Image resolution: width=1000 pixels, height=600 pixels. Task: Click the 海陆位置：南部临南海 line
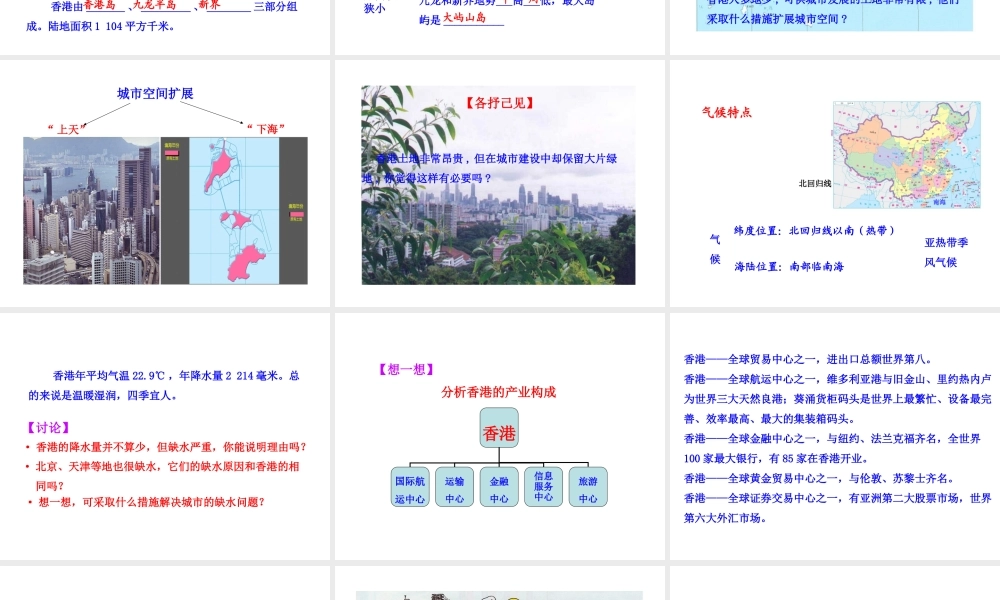(x=789, y=267)
